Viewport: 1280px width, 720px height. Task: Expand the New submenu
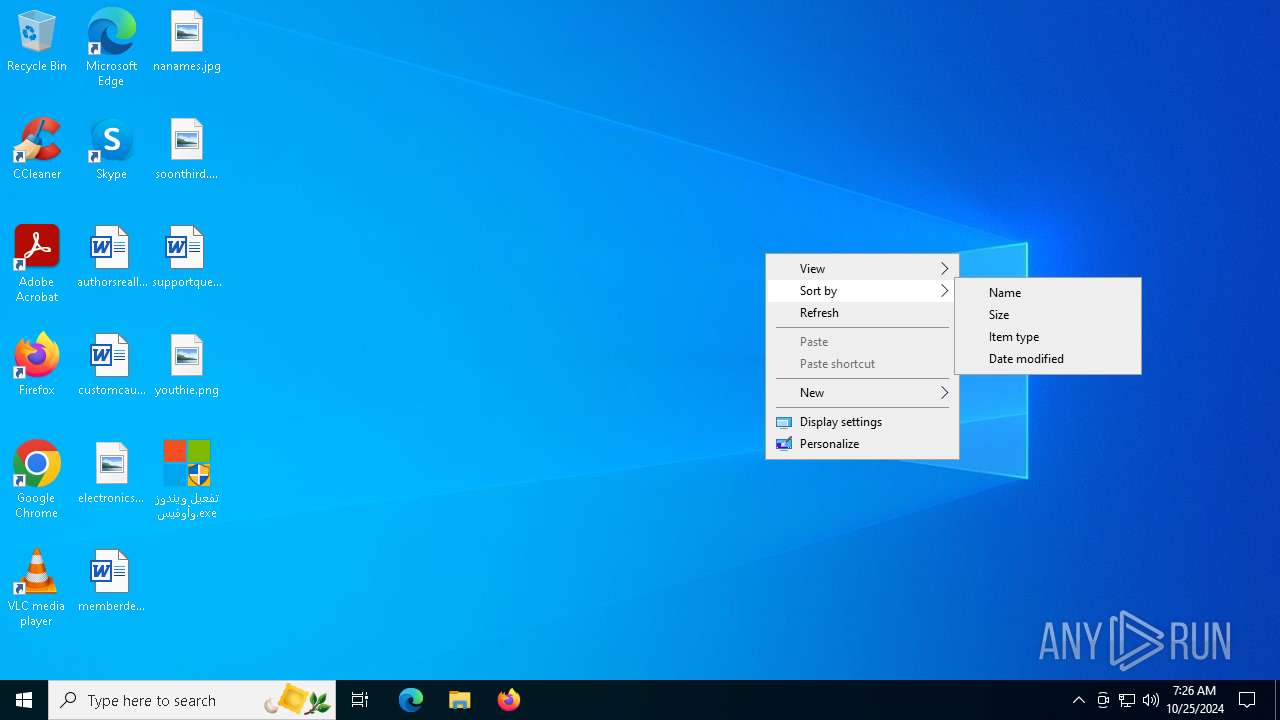point(862,392)
